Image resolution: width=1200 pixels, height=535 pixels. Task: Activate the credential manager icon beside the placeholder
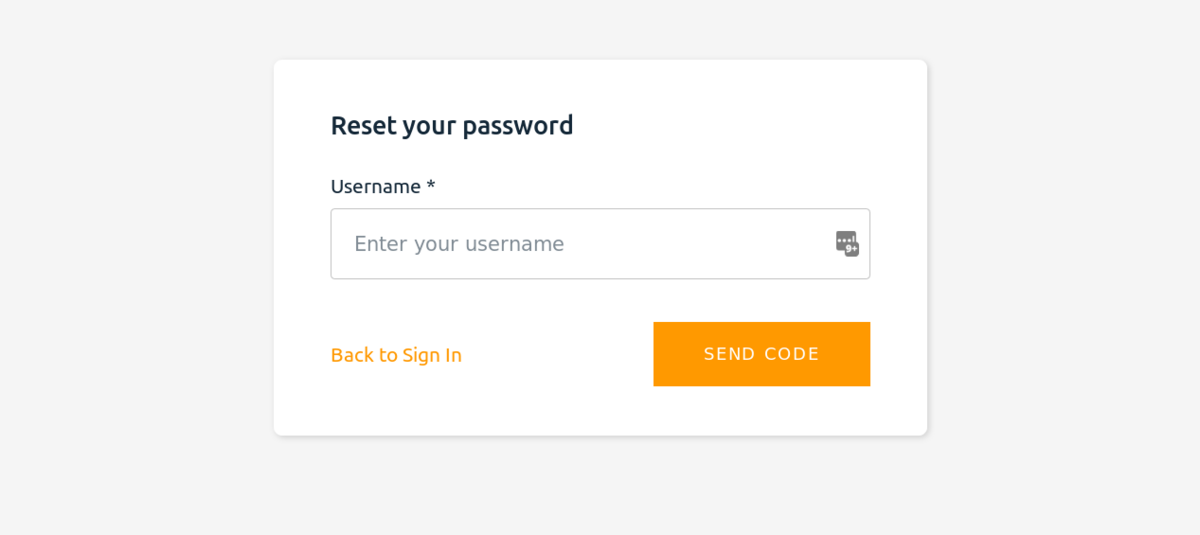pos(847,243)
